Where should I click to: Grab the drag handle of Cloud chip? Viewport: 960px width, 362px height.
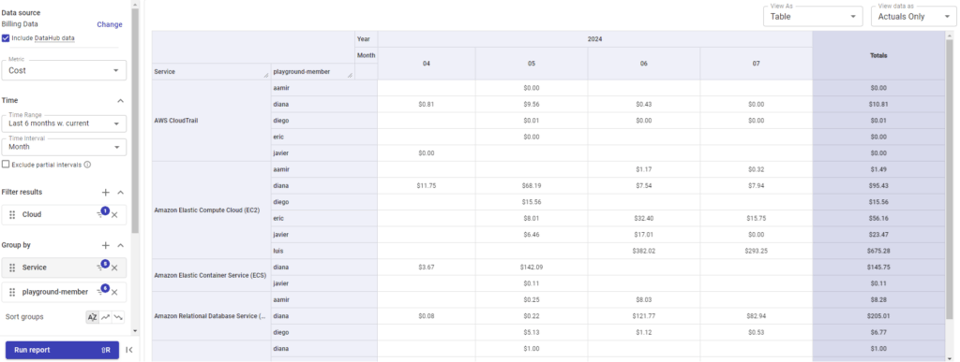coord(12,215)
